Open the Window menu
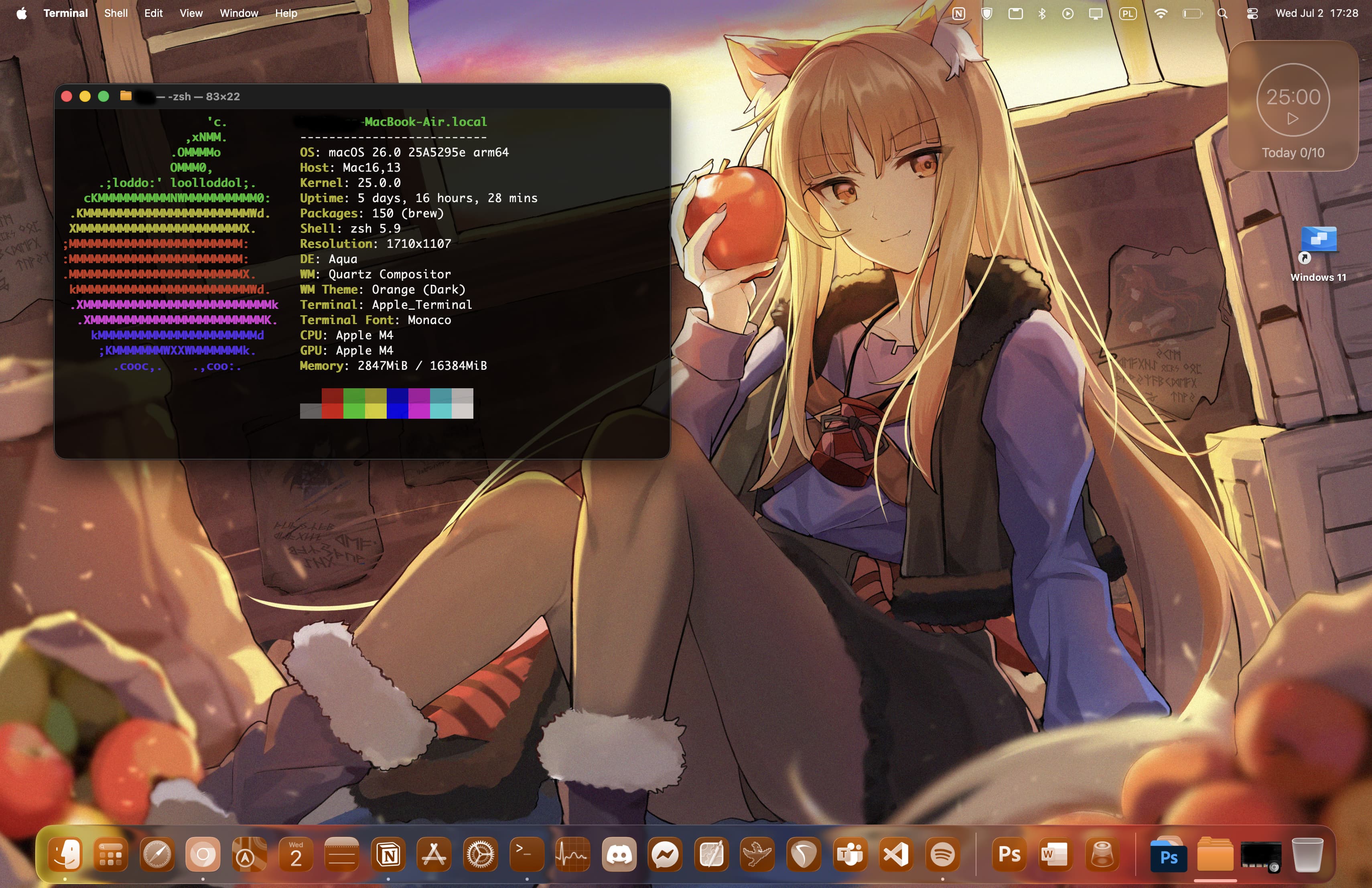1372x888 pixels. [x=239, y=13]
